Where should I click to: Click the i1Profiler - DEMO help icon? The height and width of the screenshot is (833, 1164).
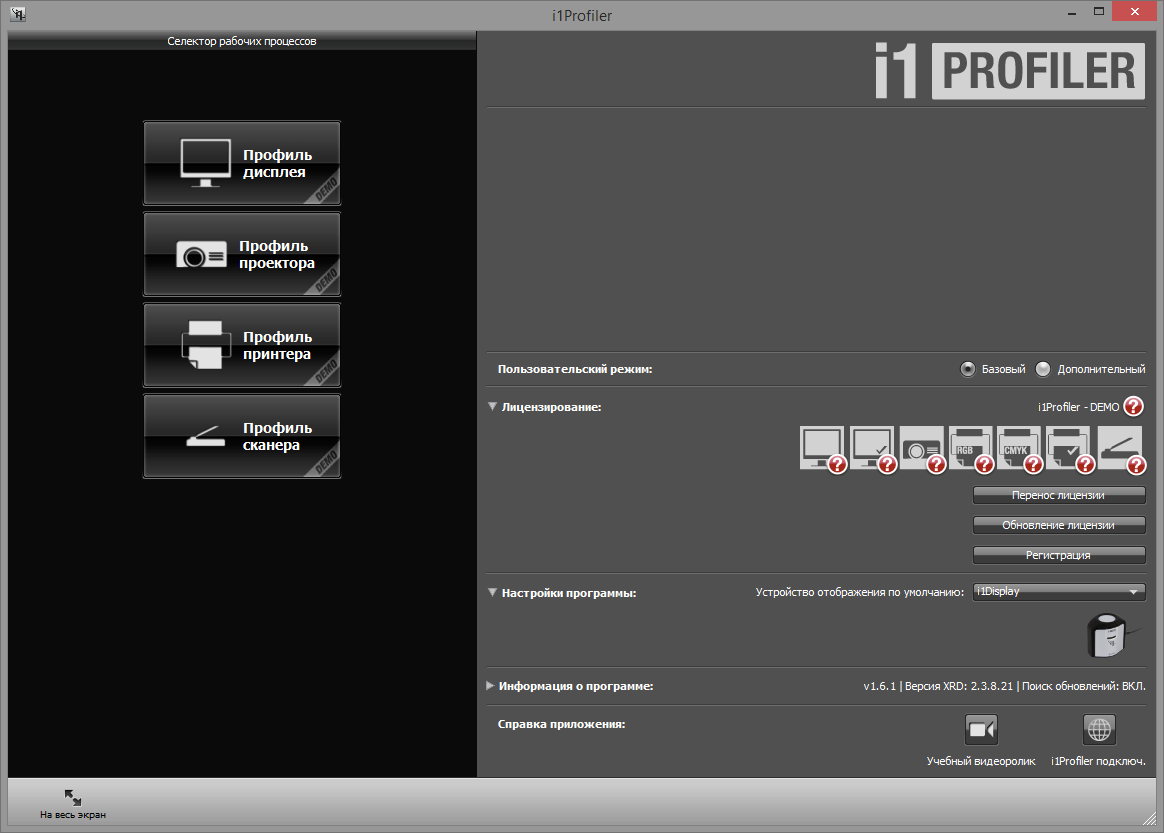(1134, 406)
